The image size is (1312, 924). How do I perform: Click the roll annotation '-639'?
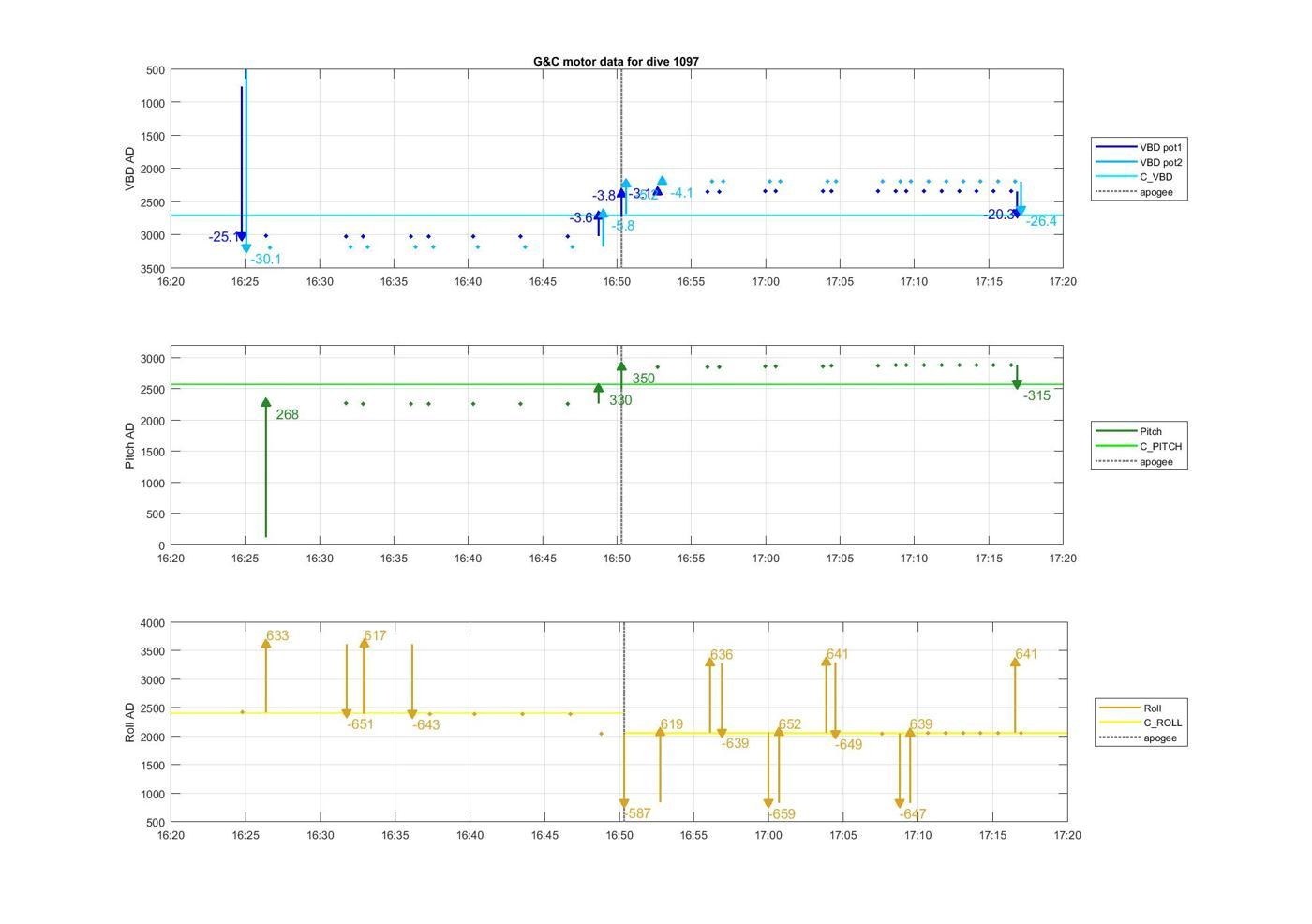coord(735,743)
